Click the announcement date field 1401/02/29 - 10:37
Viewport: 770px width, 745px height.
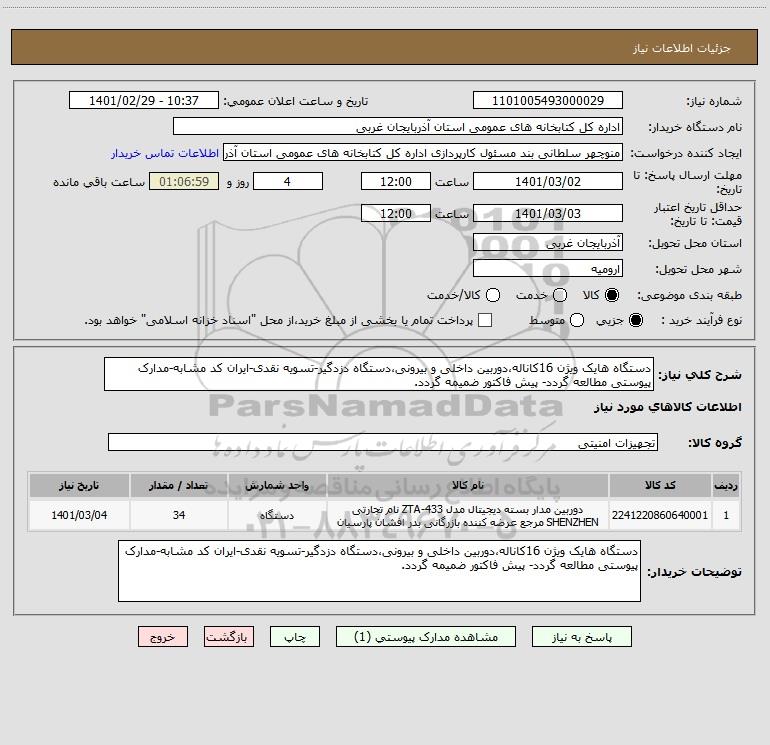click(x=144, y=101)
